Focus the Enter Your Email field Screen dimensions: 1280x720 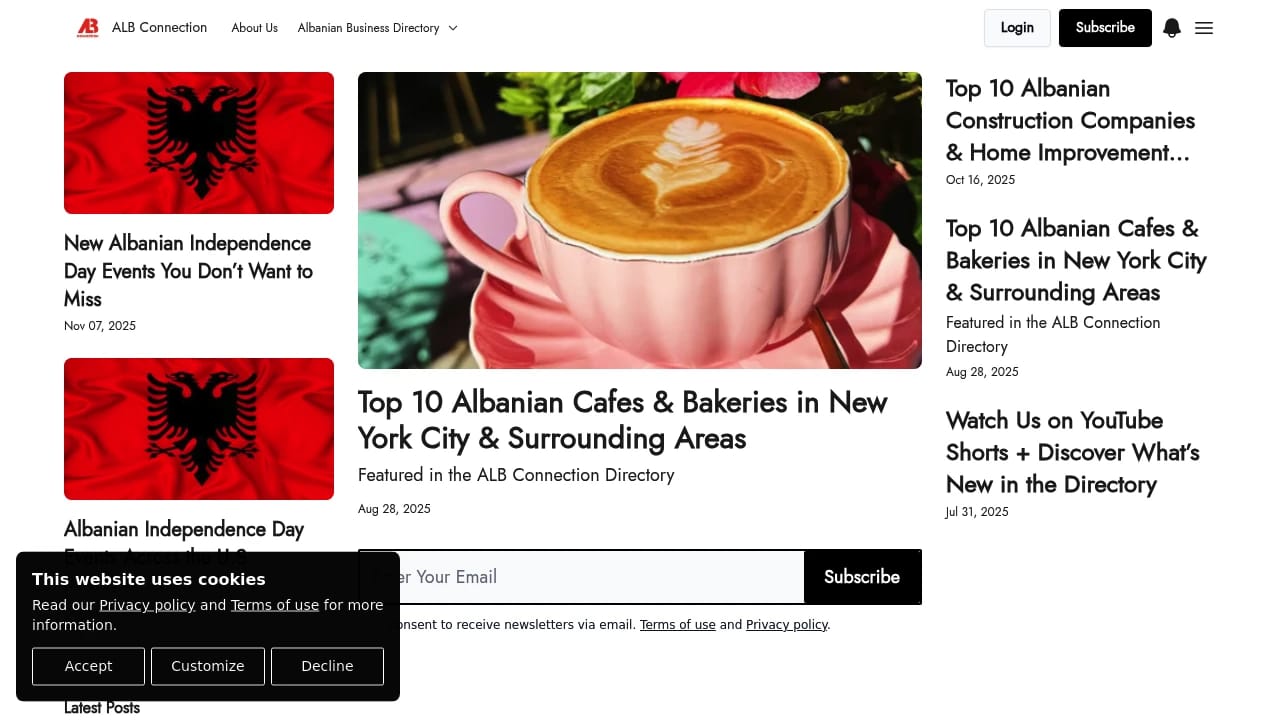582,577
